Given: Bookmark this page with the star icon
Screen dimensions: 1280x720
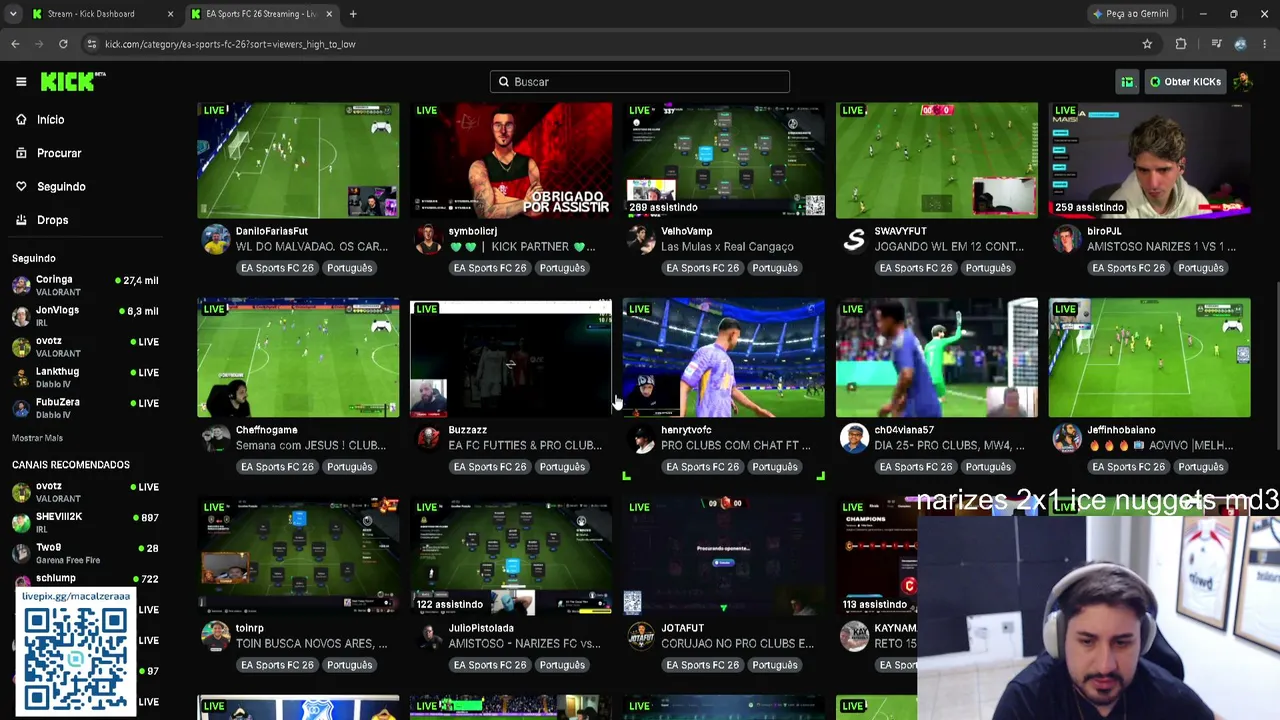Looking at the screenshot, I should 1147,44.
